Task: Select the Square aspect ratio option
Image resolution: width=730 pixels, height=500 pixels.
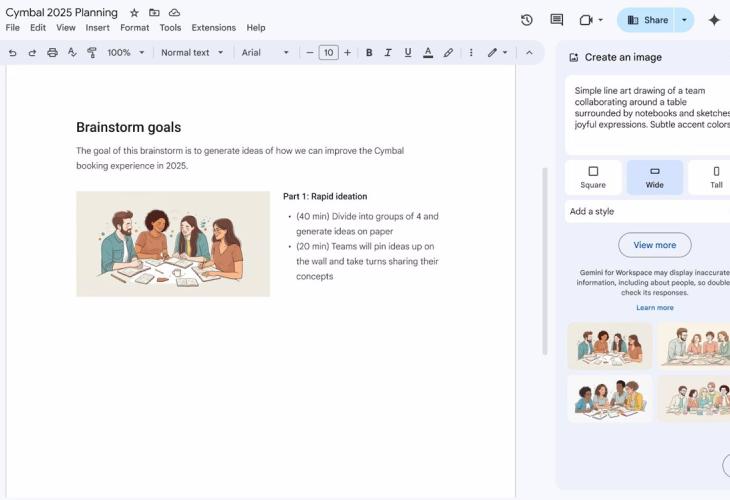Action: [x=593, y=177]
